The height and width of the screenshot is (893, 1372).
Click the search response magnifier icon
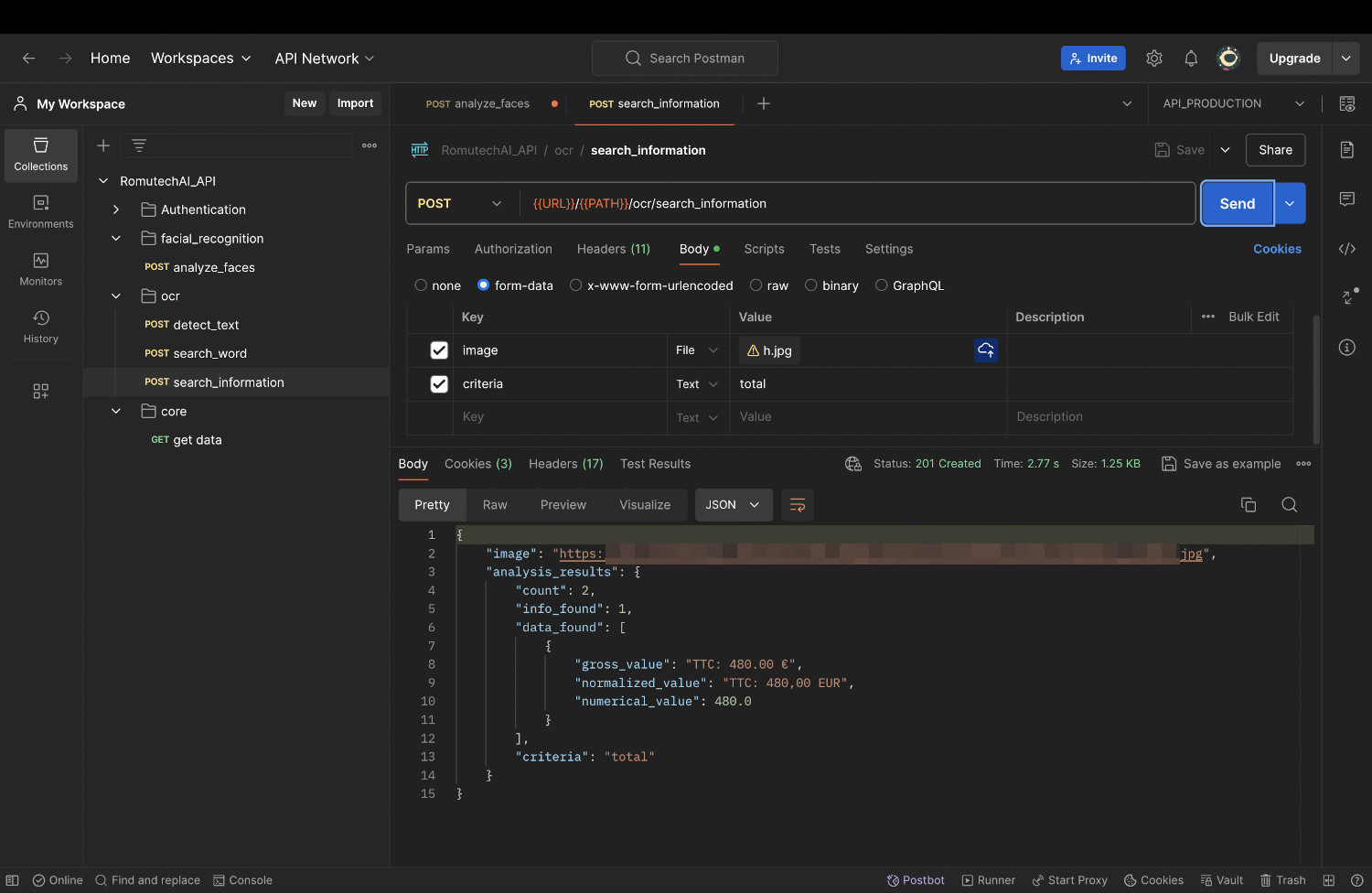(x=1289, y=505)
